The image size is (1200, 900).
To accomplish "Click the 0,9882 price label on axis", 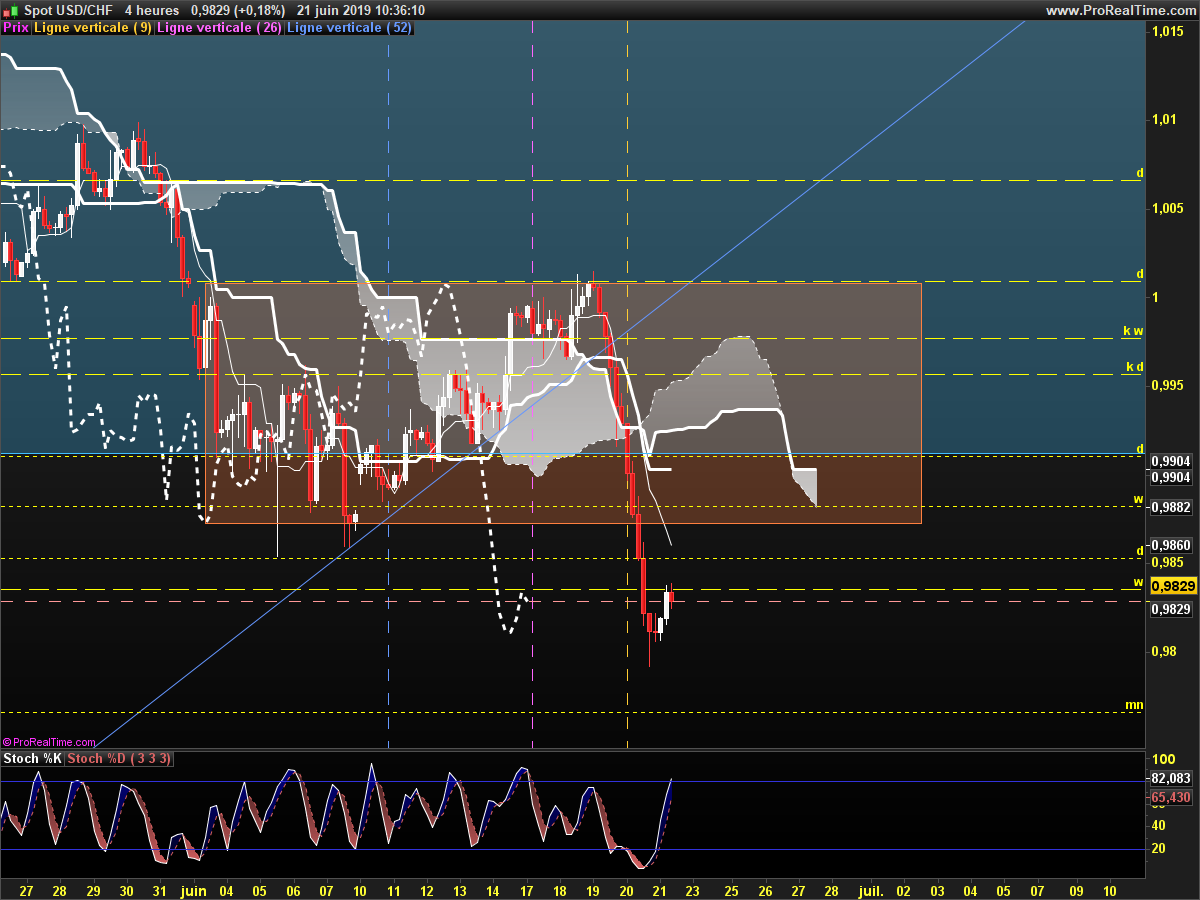I will tap(1171, 508).
